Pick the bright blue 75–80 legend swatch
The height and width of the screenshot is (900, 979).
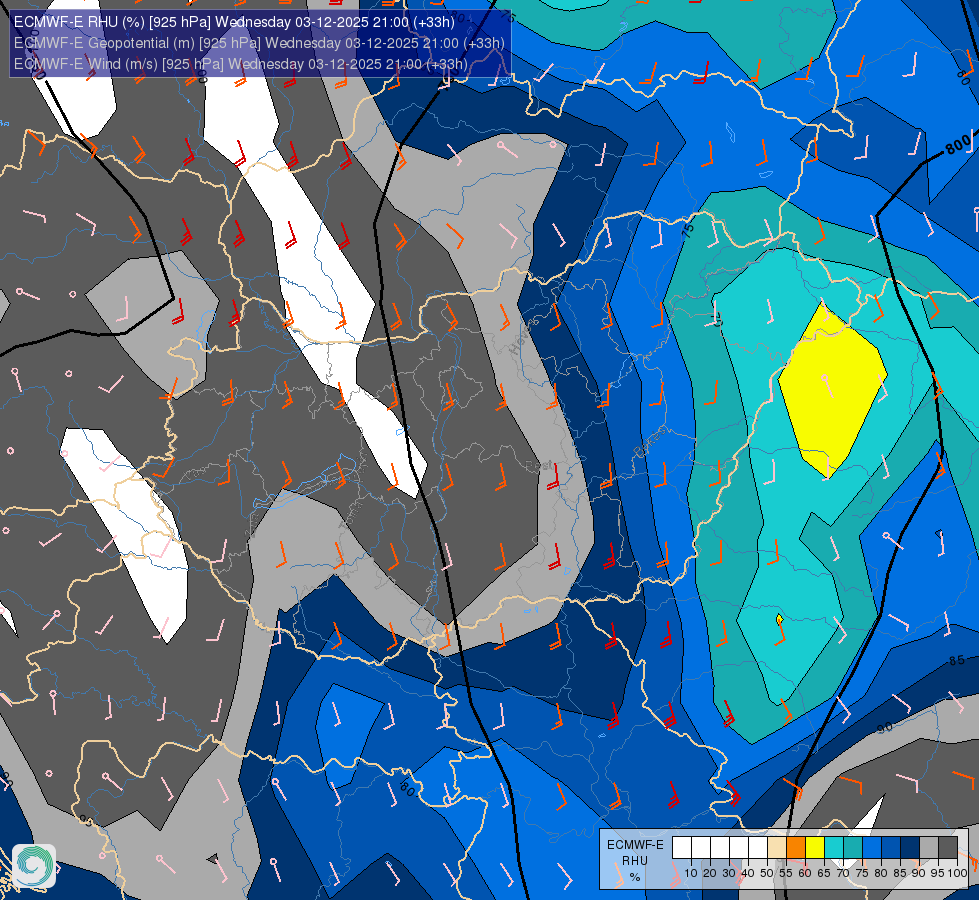(x=872, y=848)
